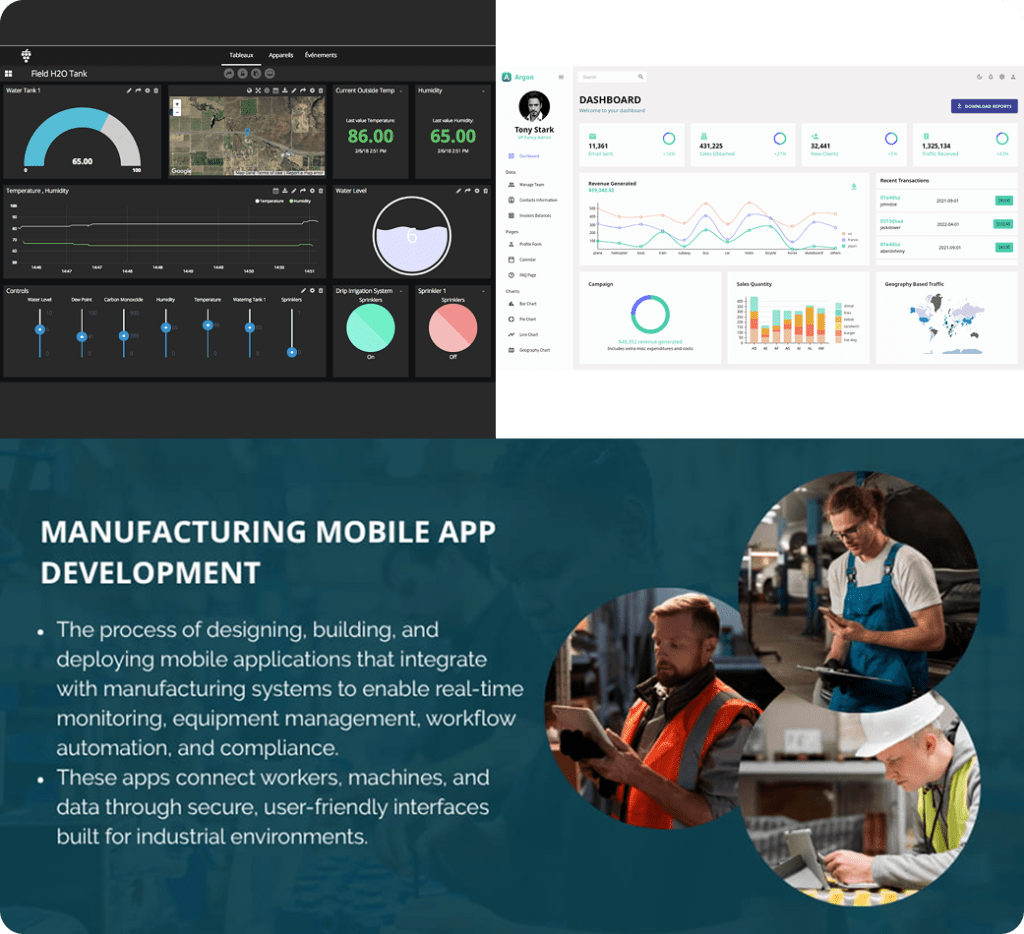Toggle the Drip Irrigation System sprinklers switch
This screenshot has width=1024, height=934.
(x=371, y=329)
